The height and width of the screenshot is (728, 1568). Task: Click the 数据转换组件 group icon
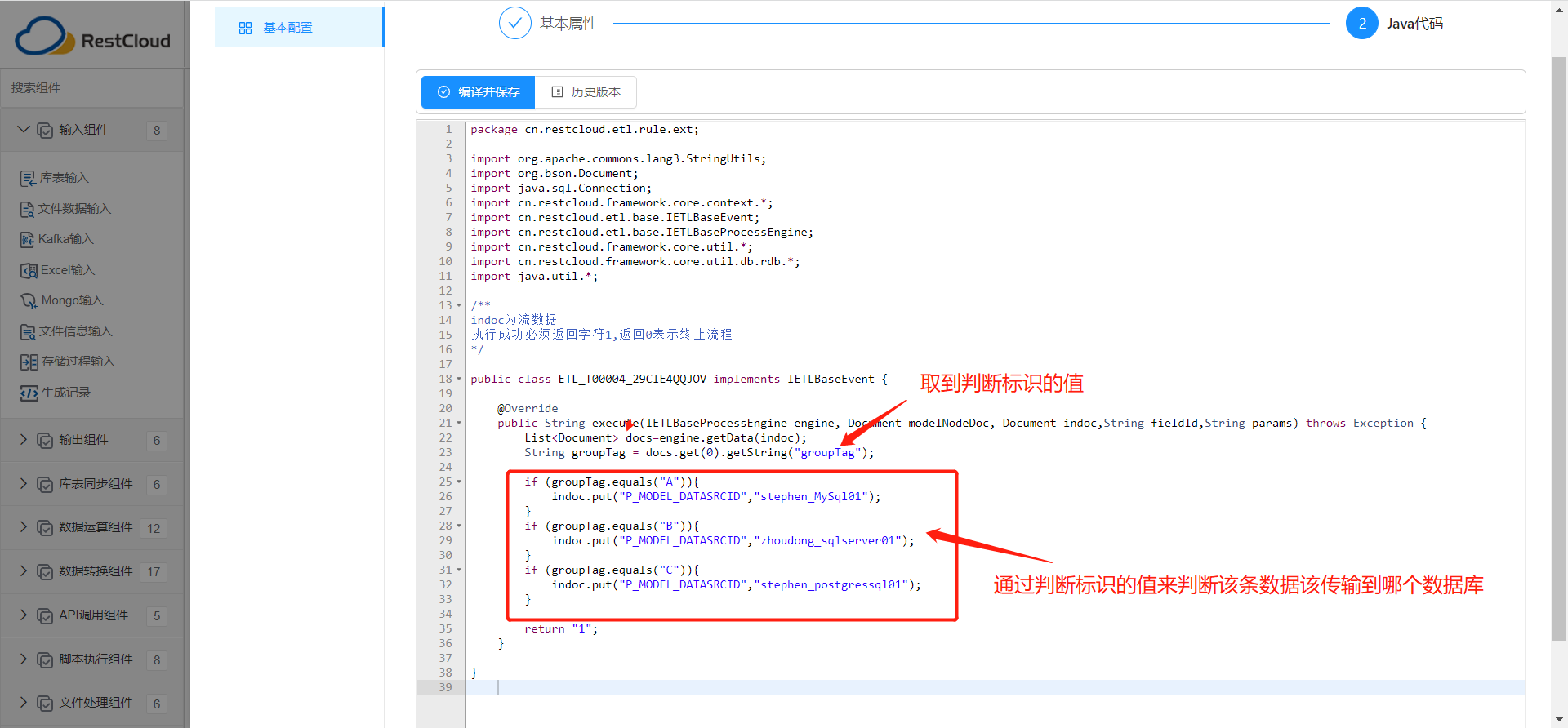[x=45, y=571]
